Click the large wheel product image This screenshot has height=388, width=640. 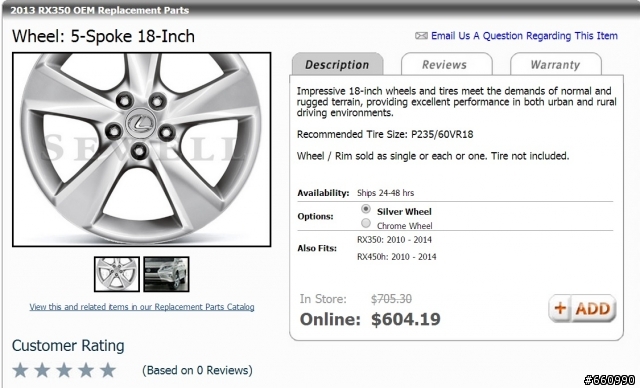pos(142,149)
